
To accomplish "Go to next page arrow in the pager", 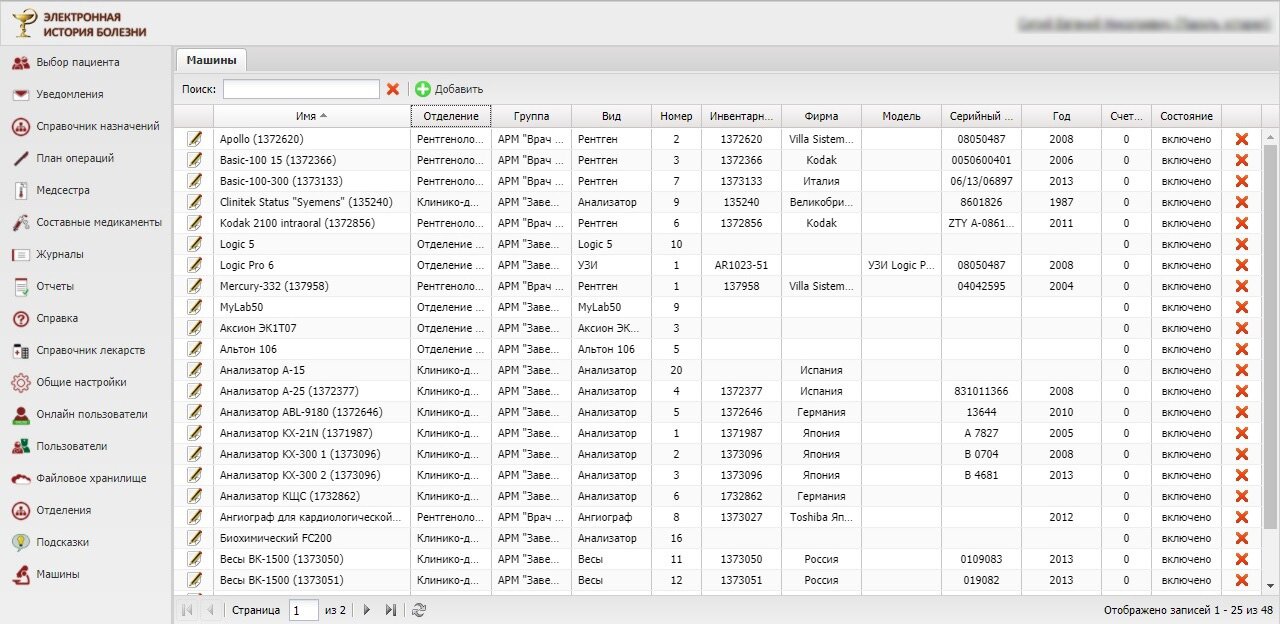I will point(367,610).
